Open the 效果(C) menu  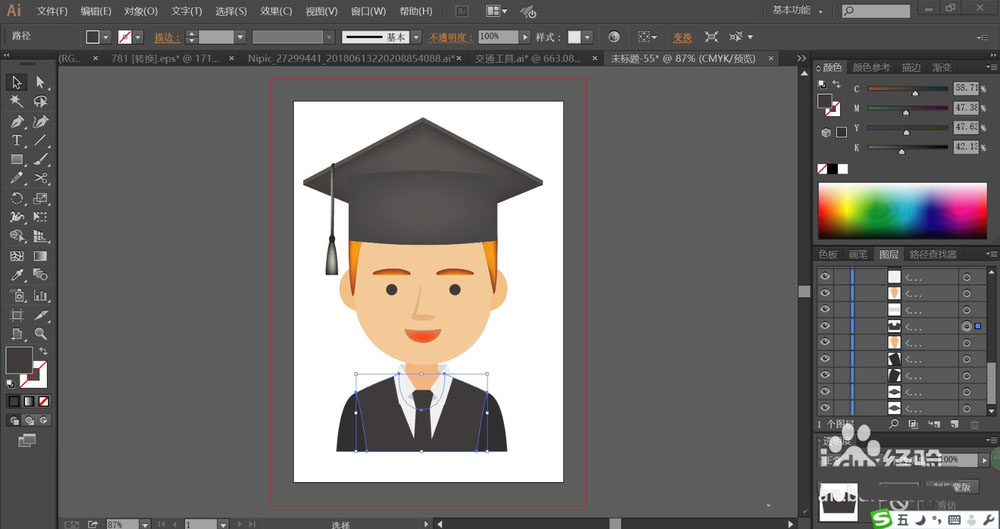[x=276, y=12]
